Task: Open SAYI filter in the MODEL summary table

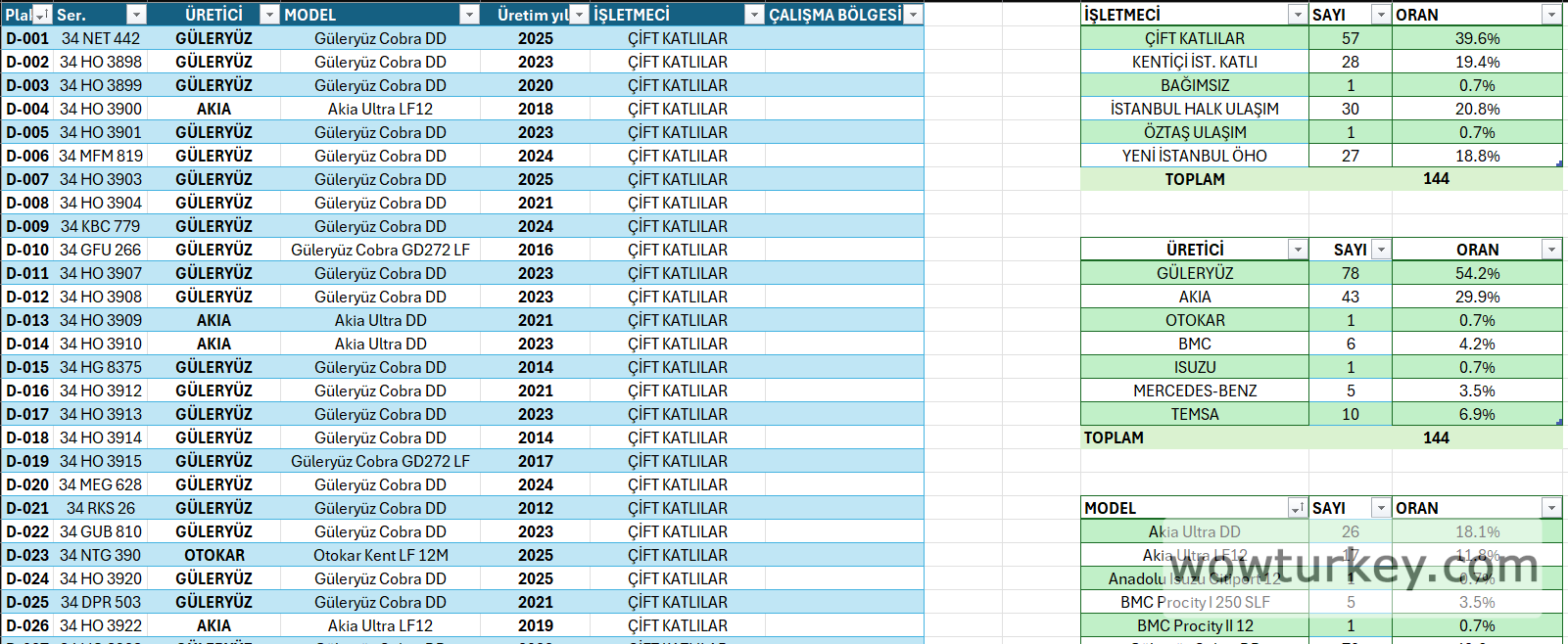Action: click(1380, 508)
